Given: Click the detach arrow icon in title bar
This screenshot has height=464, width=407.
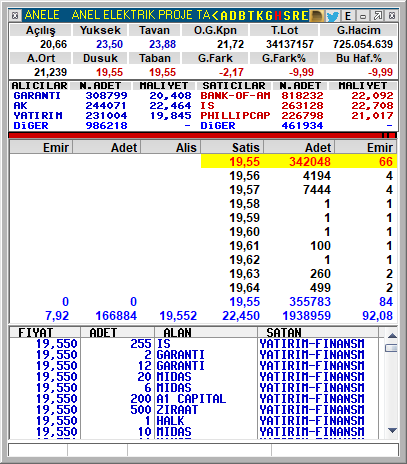Looking at the screenshot, I should click(378, 15).
